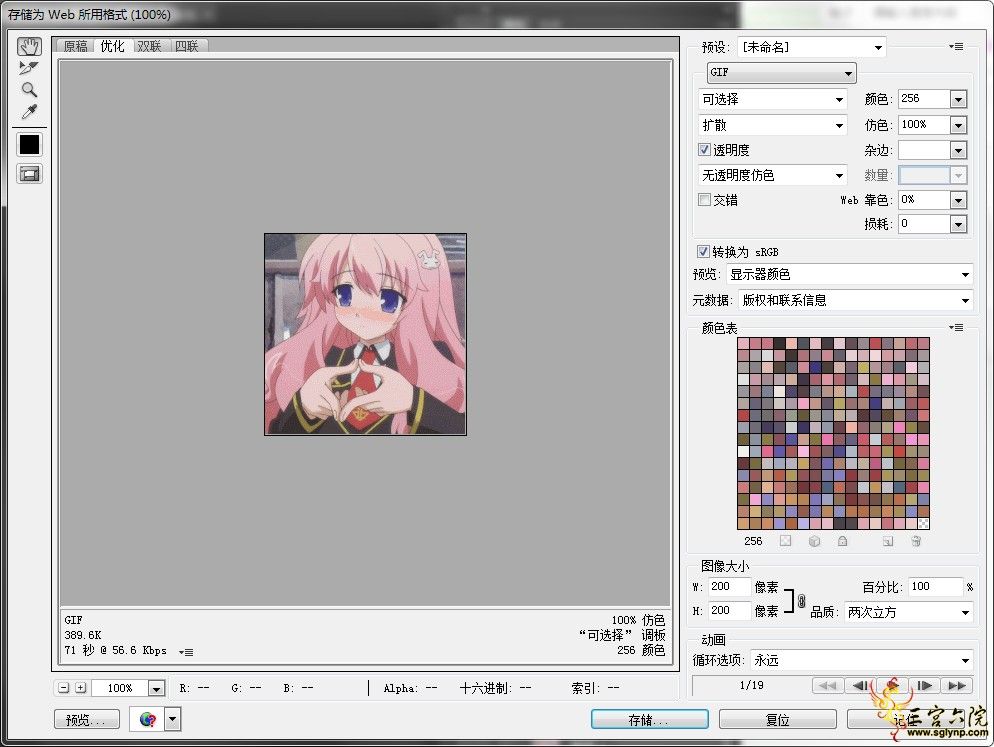The image size is (994, 747).
Task: Open the browser selection dropdown arrow
Action: click(172, 720)
